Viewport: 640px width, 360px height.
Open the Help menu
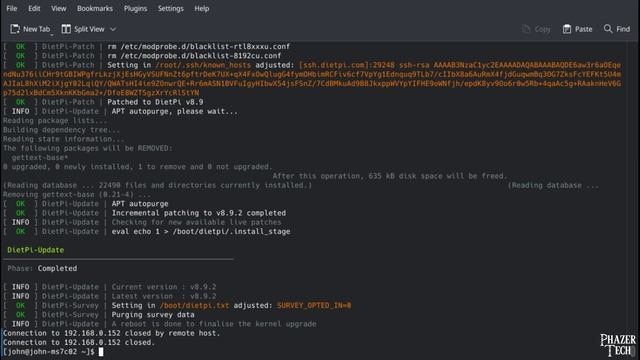pyautogui.click(x=202, y=8)
